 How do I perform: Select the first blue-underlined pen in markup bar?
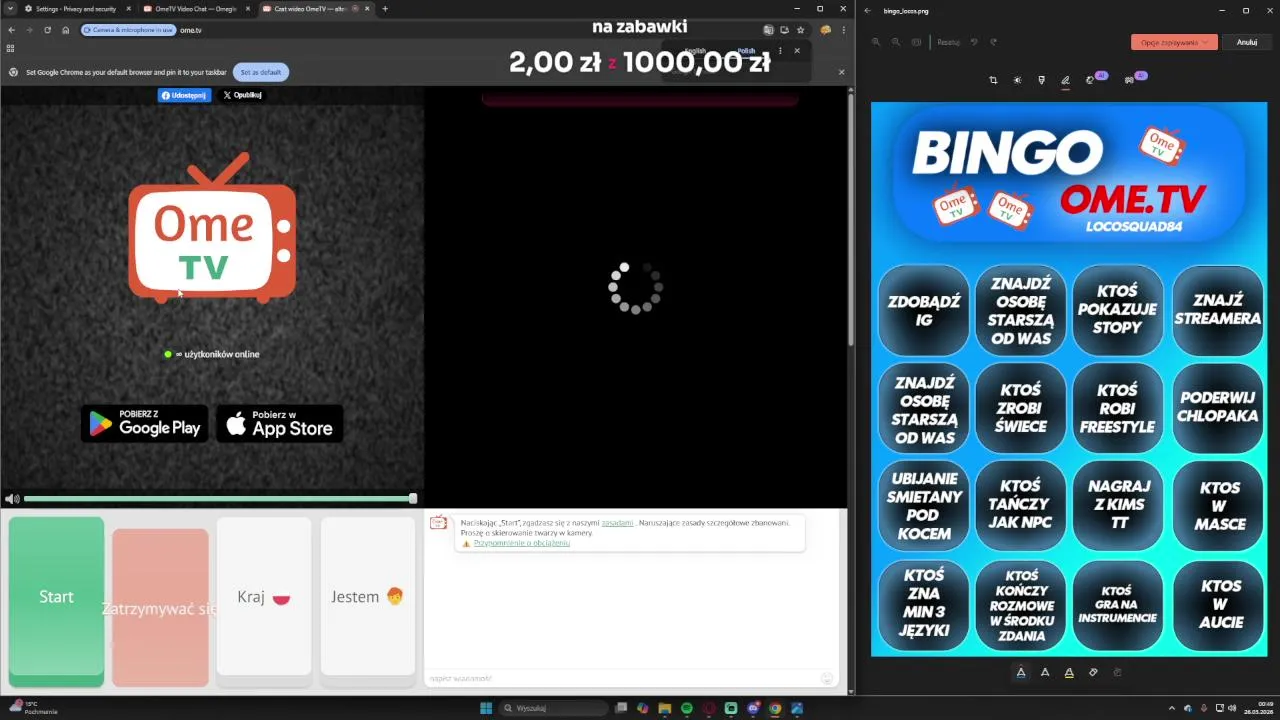(1021, 672)
